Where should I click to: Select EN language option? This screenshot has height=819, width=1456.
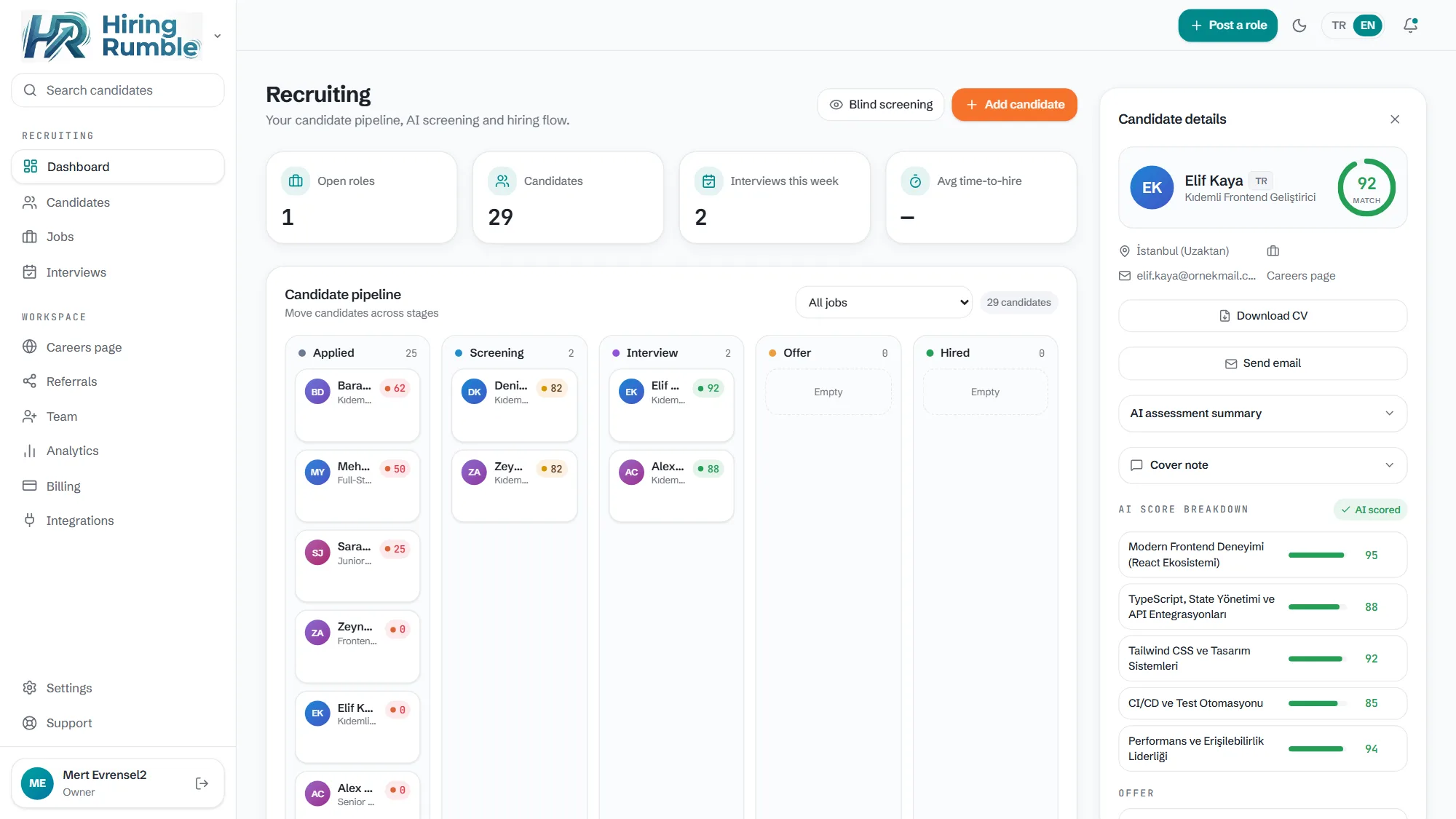1368,25
